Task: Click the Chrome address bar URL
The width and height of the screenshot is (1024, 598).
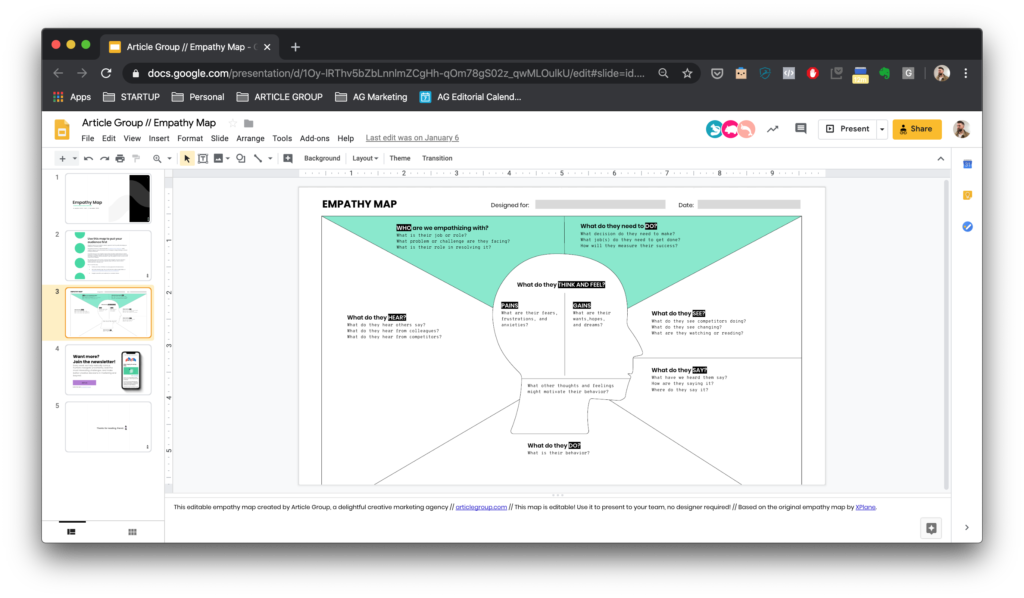Action: tap(396, 73)
